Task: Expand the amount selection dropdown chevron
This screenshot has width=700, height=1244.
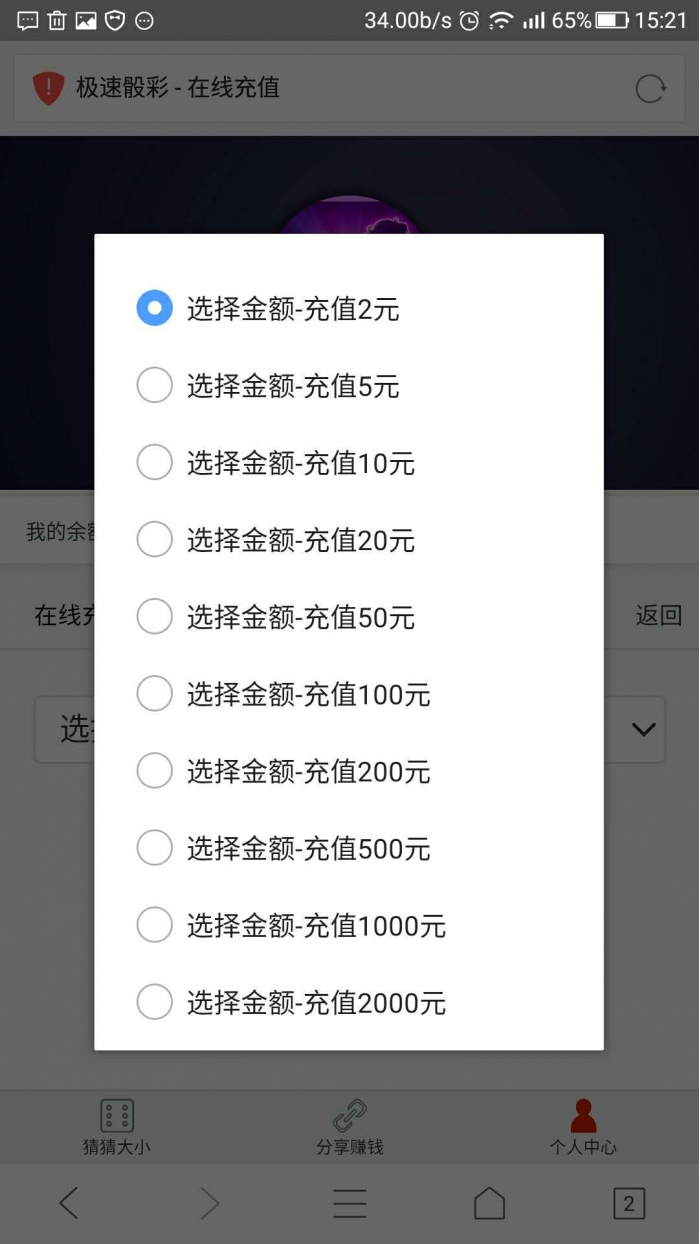Action: (643, 730)
